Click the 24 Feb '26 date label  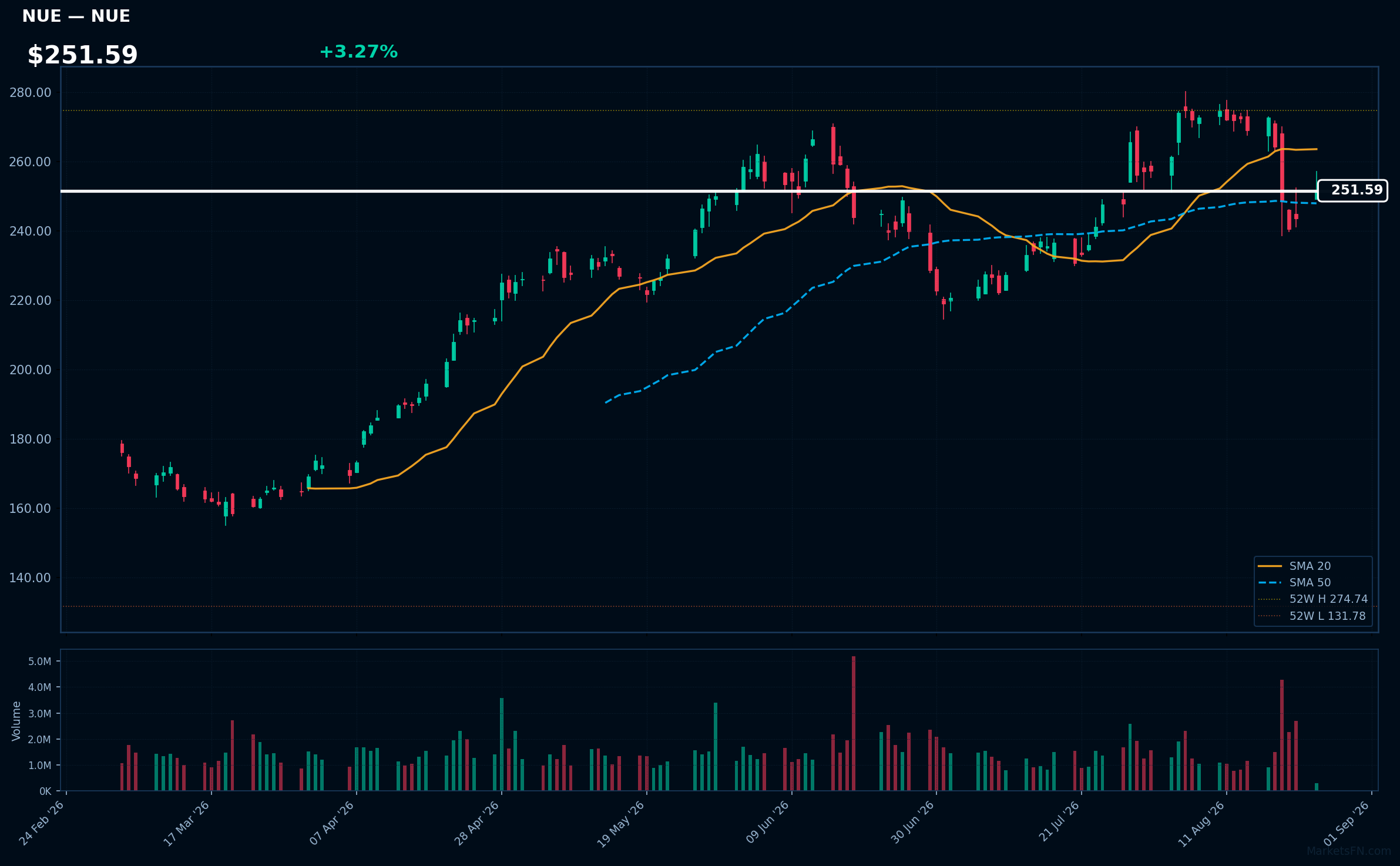click(42, 823)
